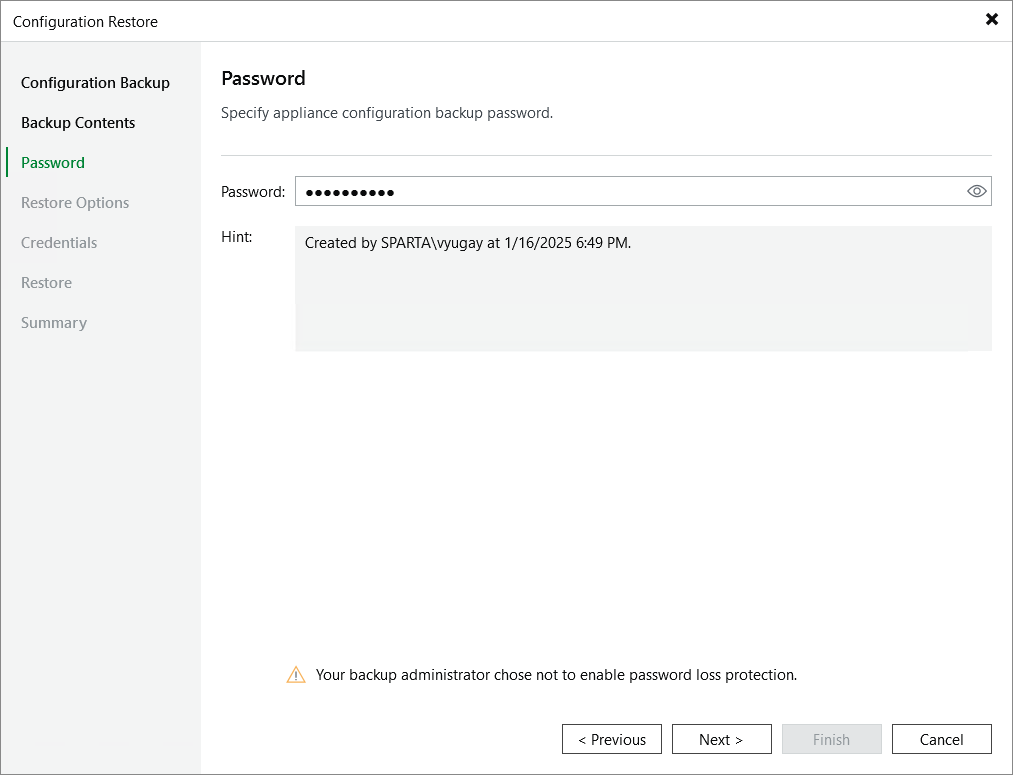Click the Hint text area
1013x775 pixels.
(643, 290)
